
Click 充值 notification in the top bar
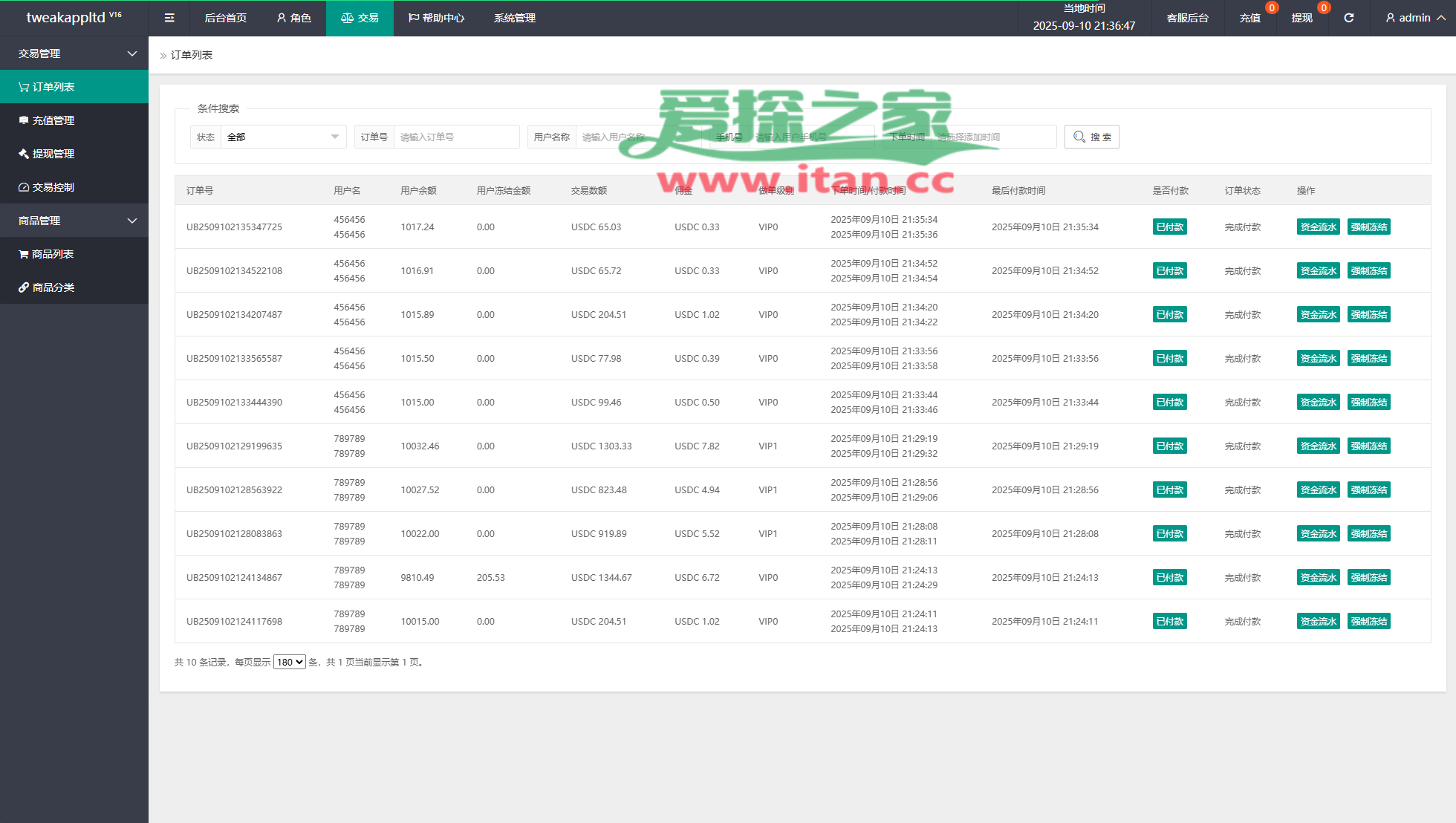coord(1250,18)
